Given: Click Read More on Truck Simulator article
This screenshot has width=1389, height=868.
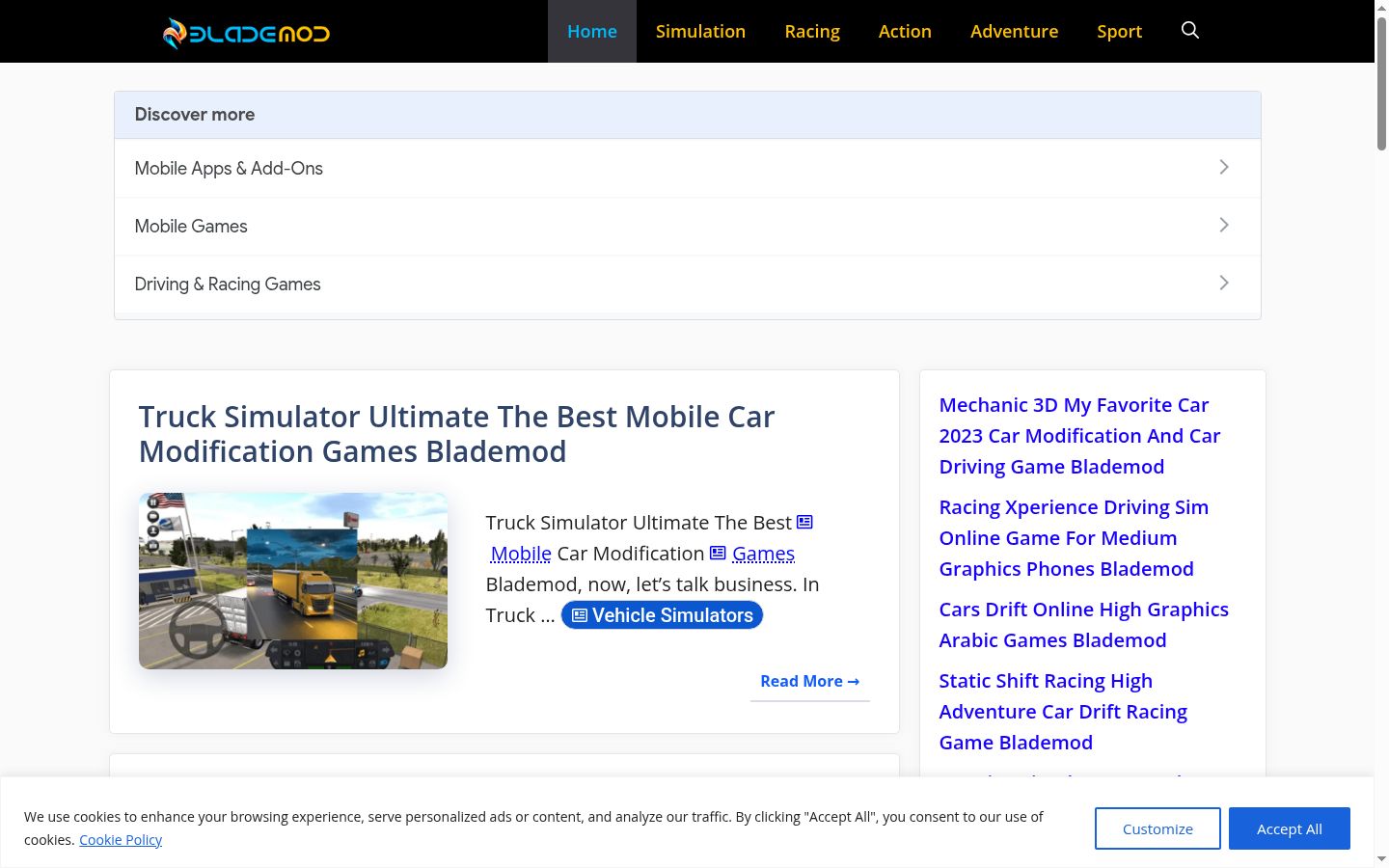Looking at the screenshot, I should pos(810,681).
